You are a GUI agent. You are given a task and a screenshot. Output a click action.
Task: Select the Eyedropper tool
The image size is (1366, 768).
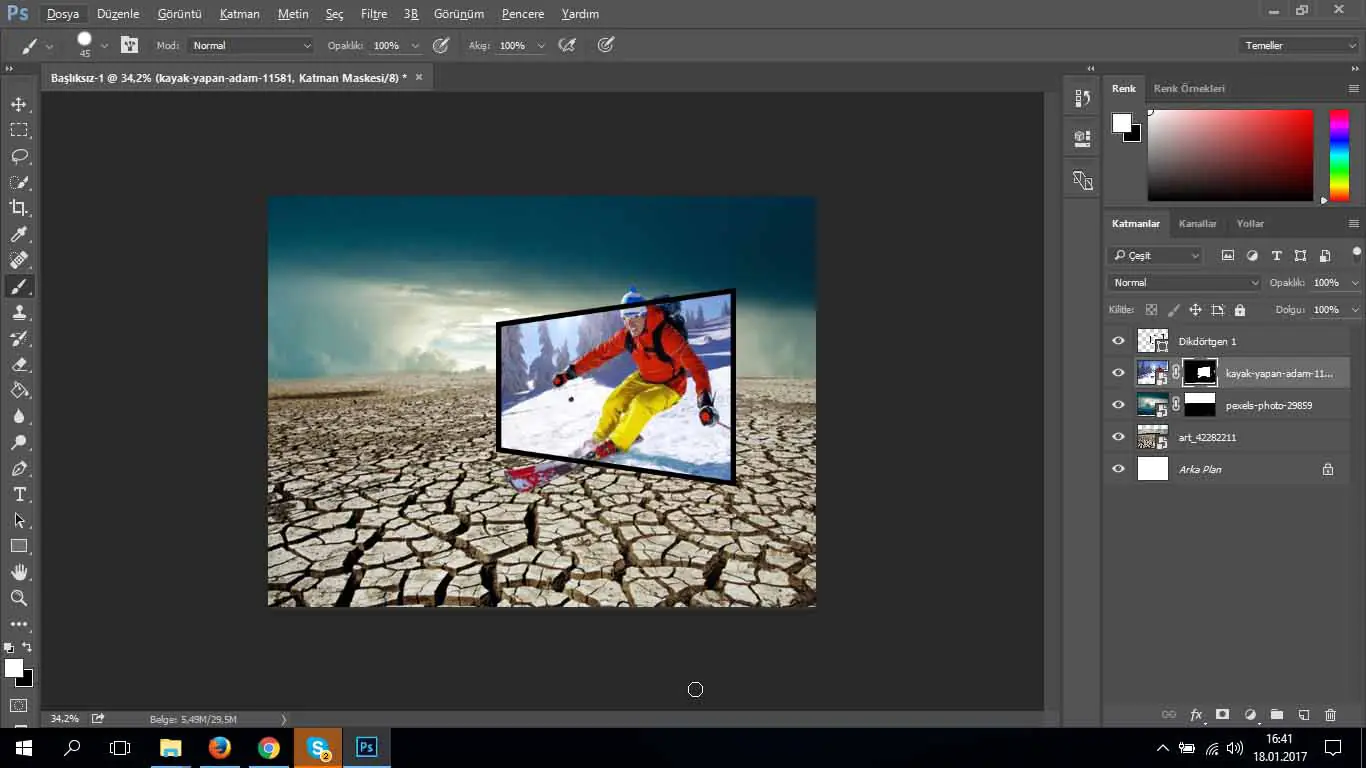tap(19, 235)
